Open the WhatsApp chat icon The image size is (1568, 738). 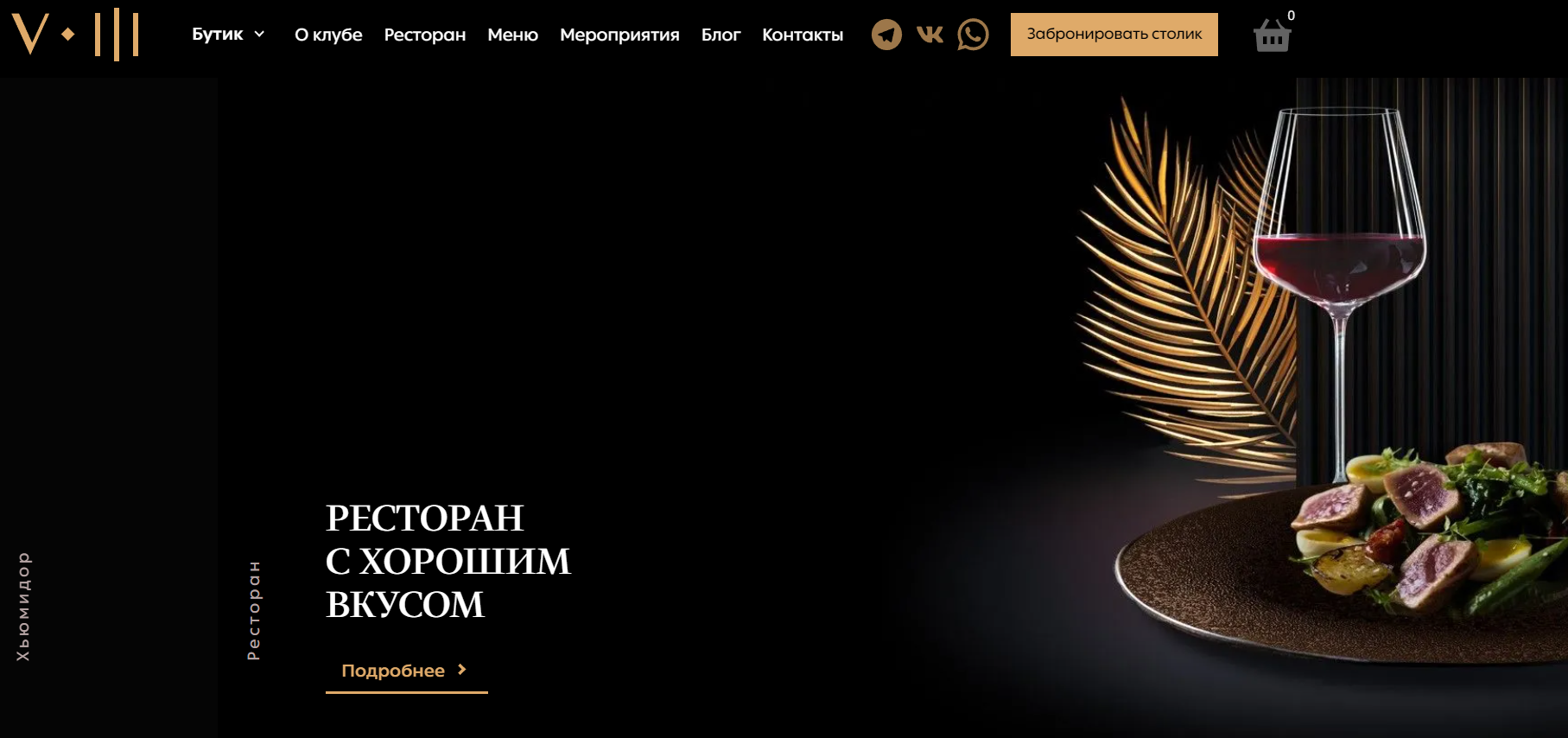973,35
